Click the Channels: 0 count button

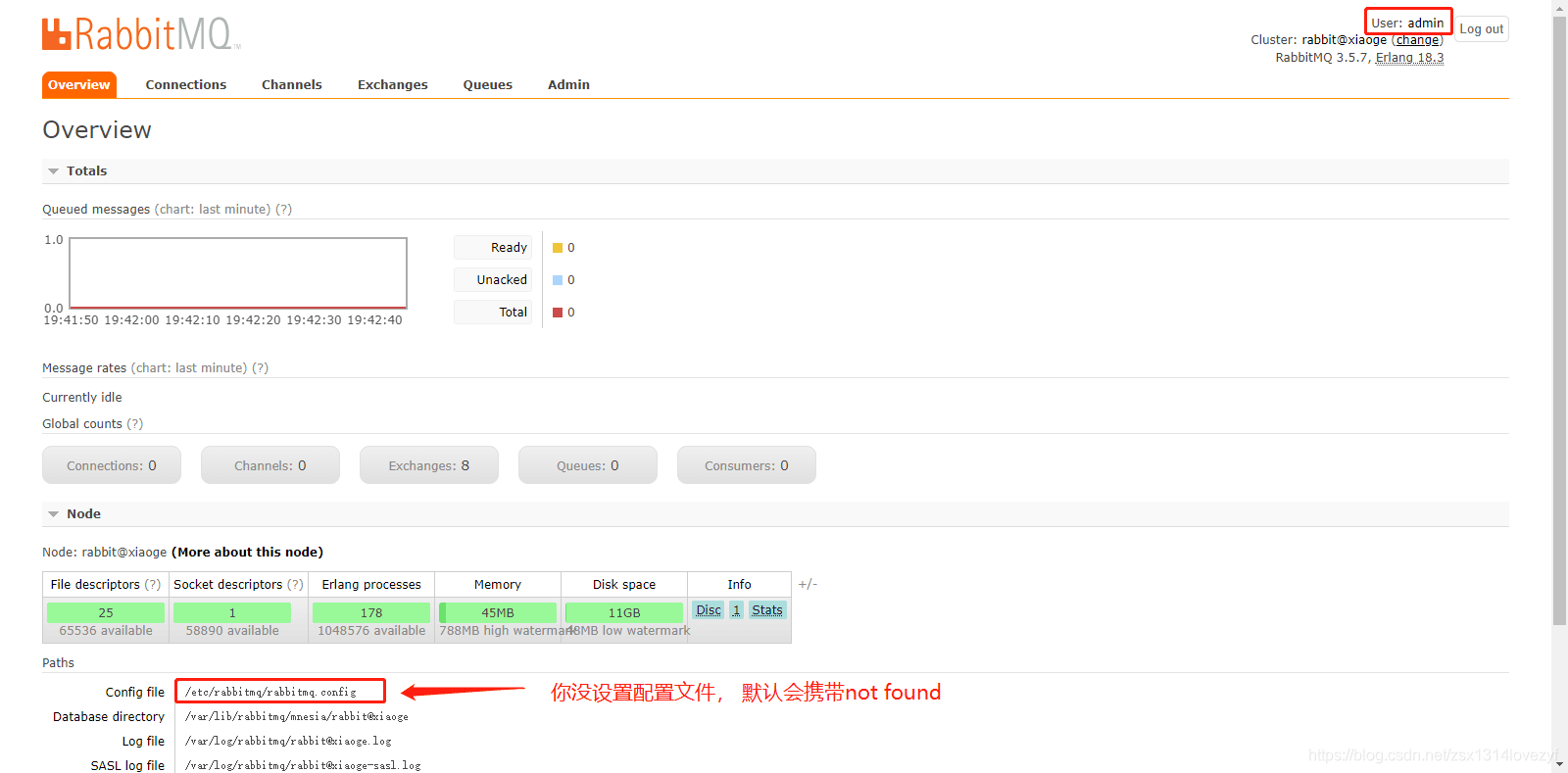coord(270,465)
